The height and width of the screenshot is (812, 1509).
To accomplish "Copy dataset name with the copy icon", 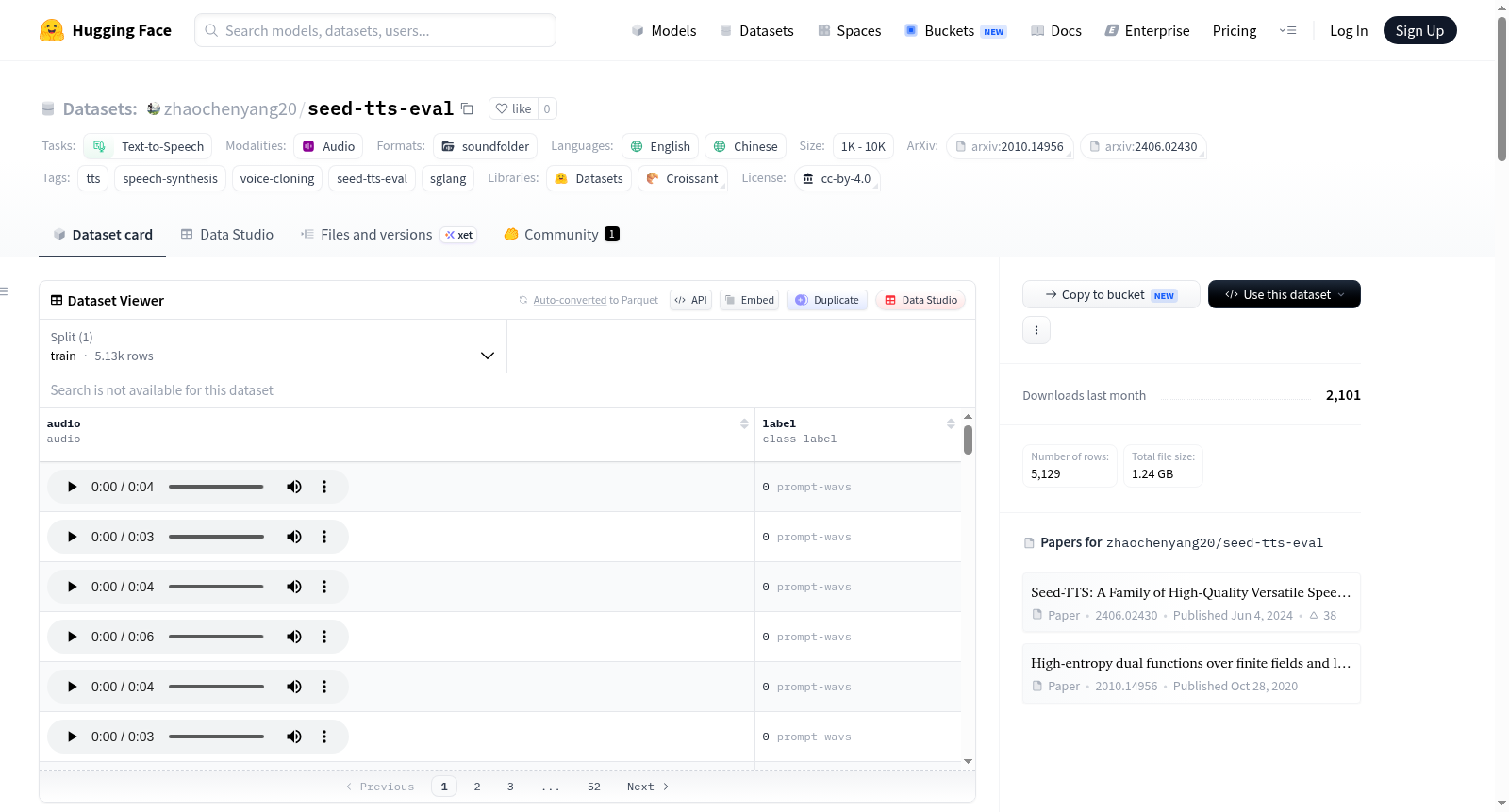I will [x=467, y=108].
